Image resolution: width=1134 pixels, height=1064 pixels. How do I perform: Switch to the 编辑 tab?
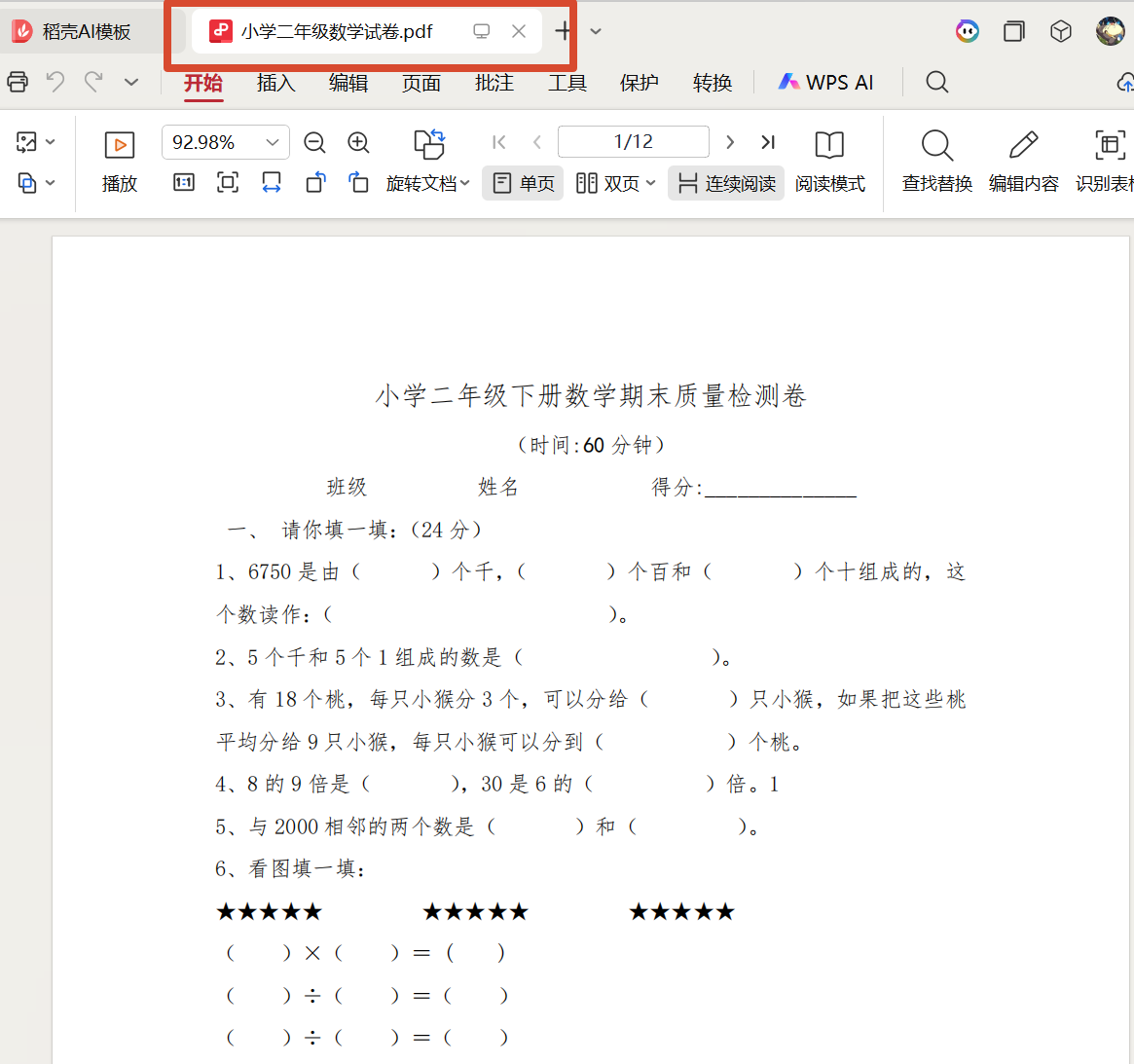click(348, 83)
